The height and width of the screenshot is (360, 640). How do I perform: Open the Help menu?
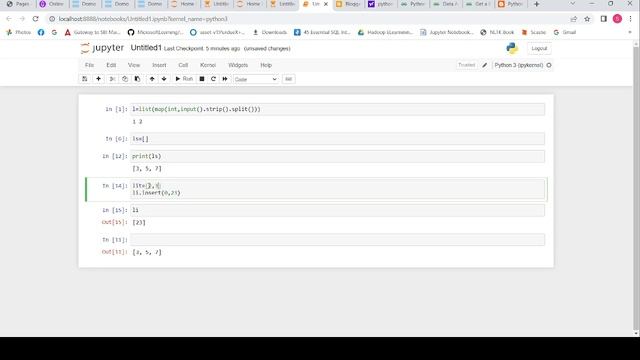tap(266, 65)
